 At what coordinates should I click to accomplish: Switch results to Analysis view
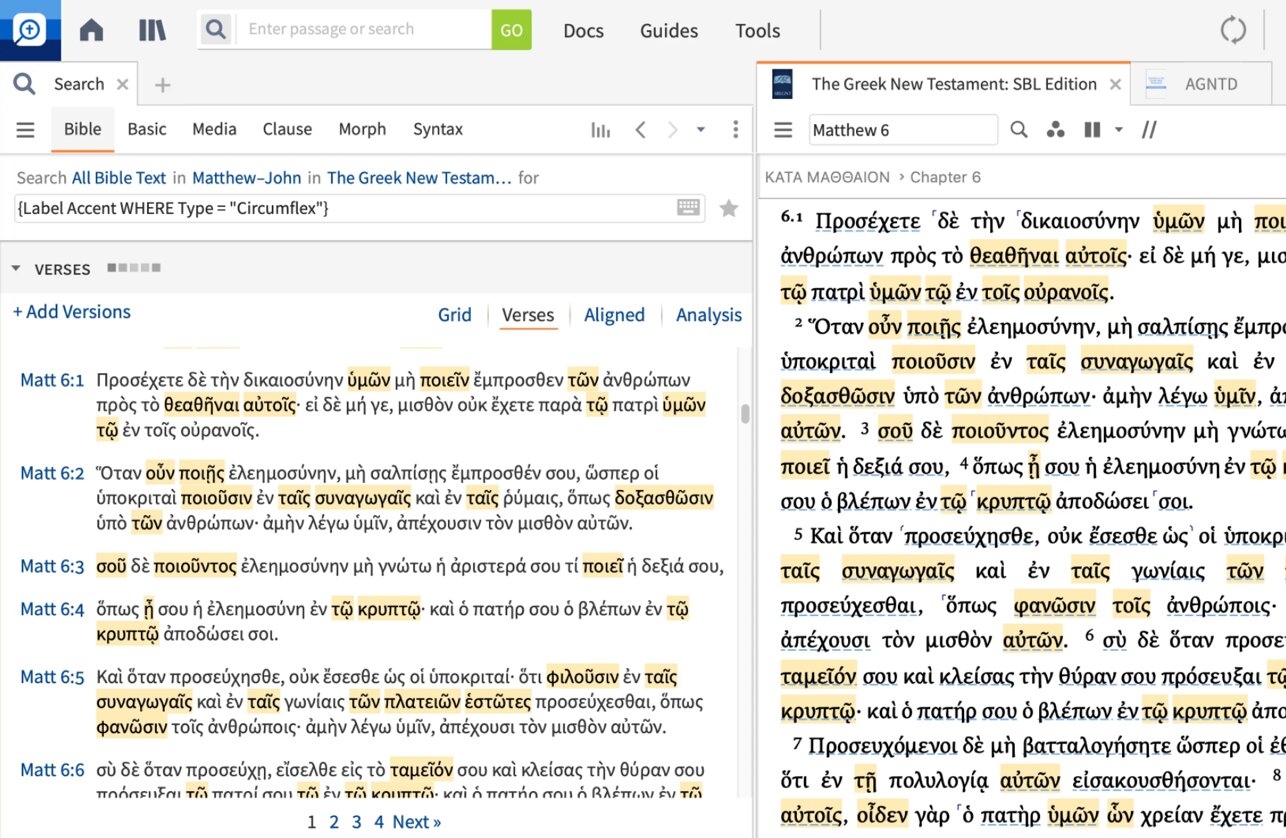[709, 315]
